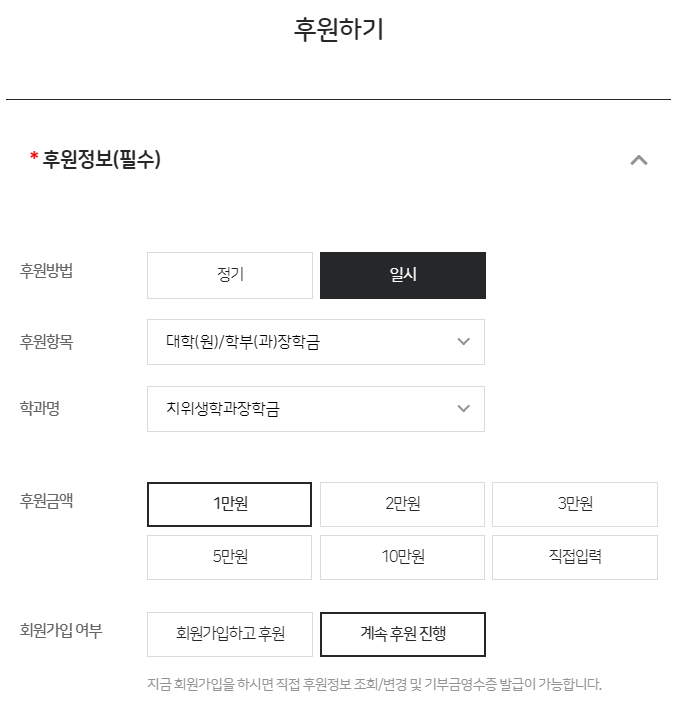Click the arrow icon in 후원항목 dropdown

463,342
